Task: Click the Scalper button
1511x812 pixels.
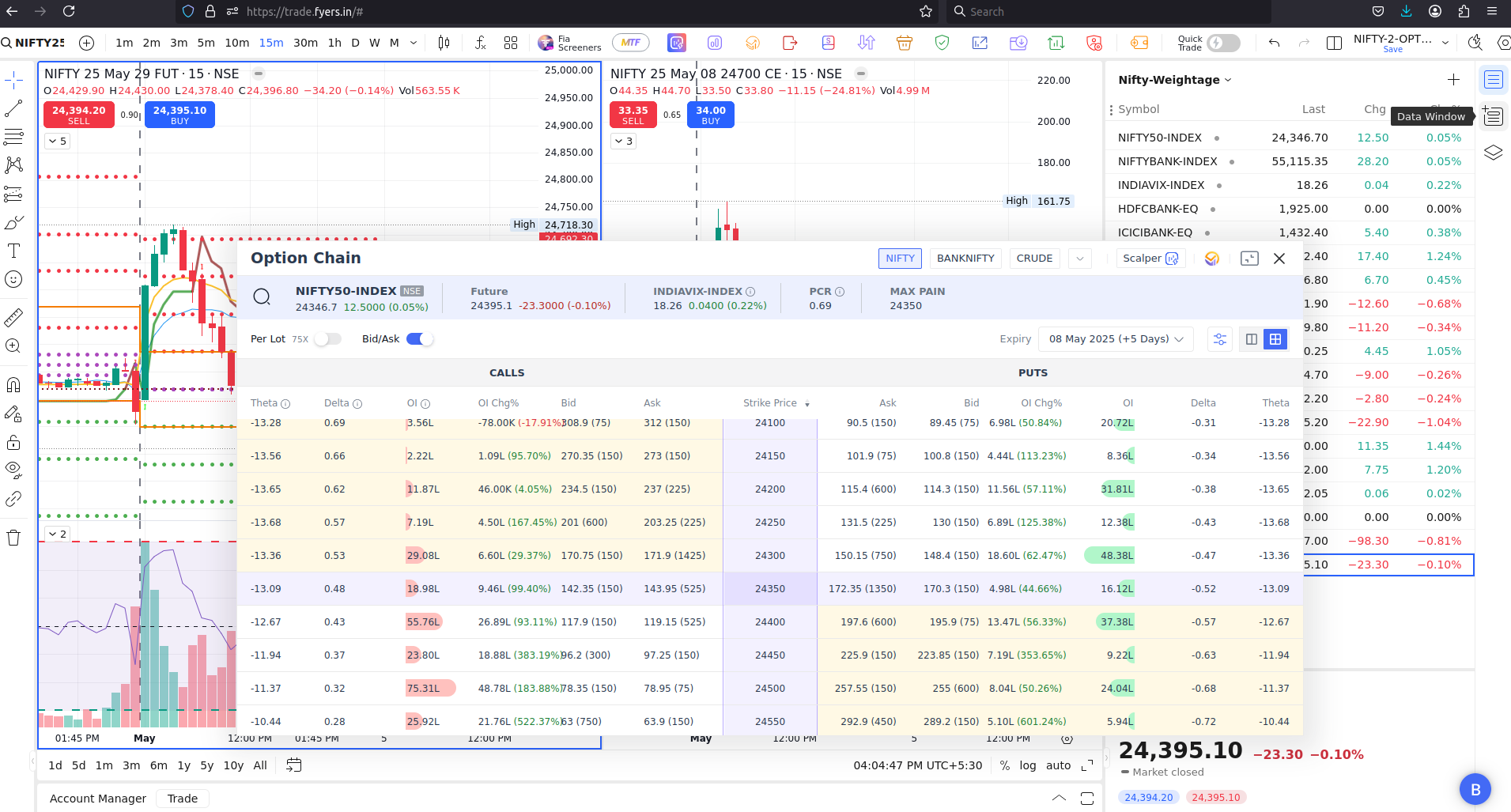Action: (1150, 259)
